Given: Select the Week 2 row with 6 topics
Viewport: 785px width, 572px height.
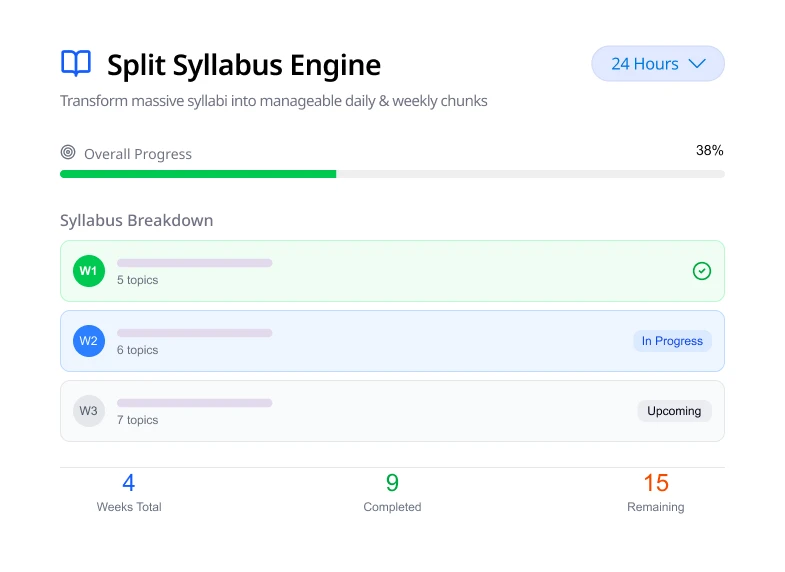Looking at the screenshot, I should click(392, 341).
